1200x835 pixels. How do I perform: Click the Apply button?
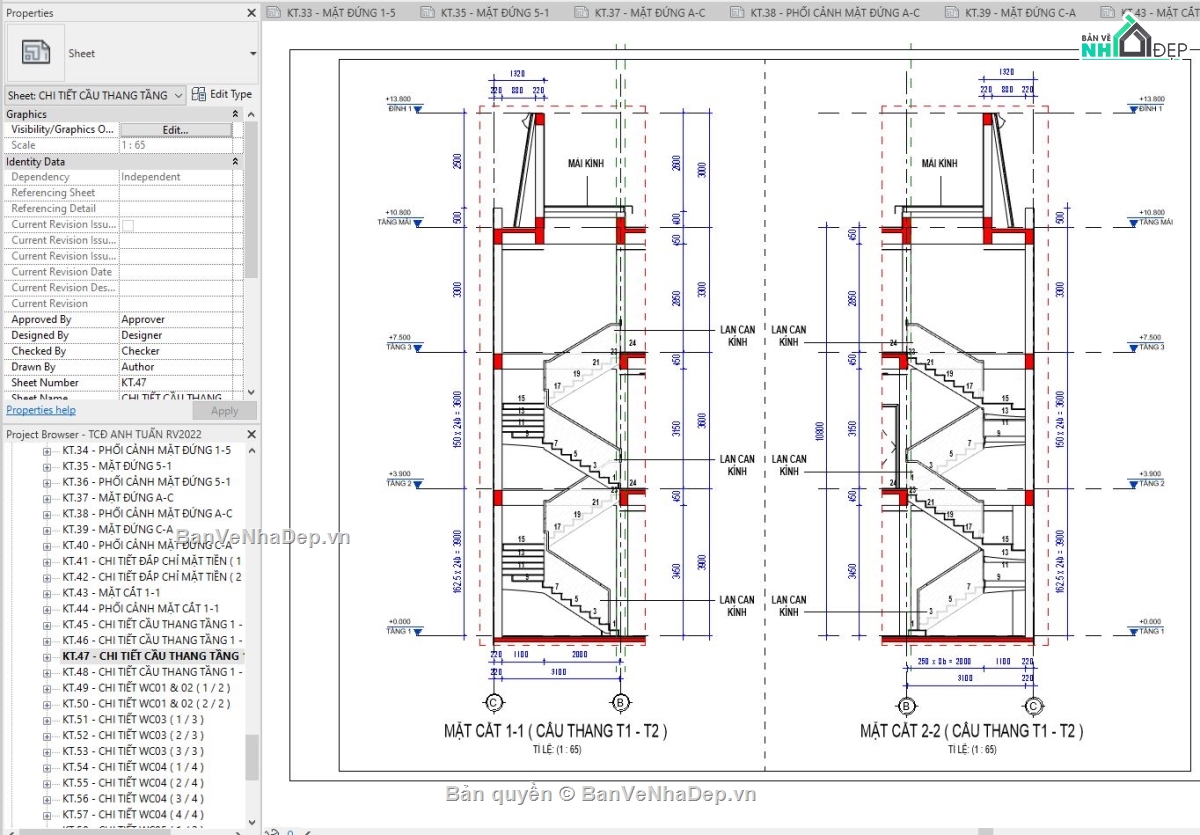coord(224,410)
